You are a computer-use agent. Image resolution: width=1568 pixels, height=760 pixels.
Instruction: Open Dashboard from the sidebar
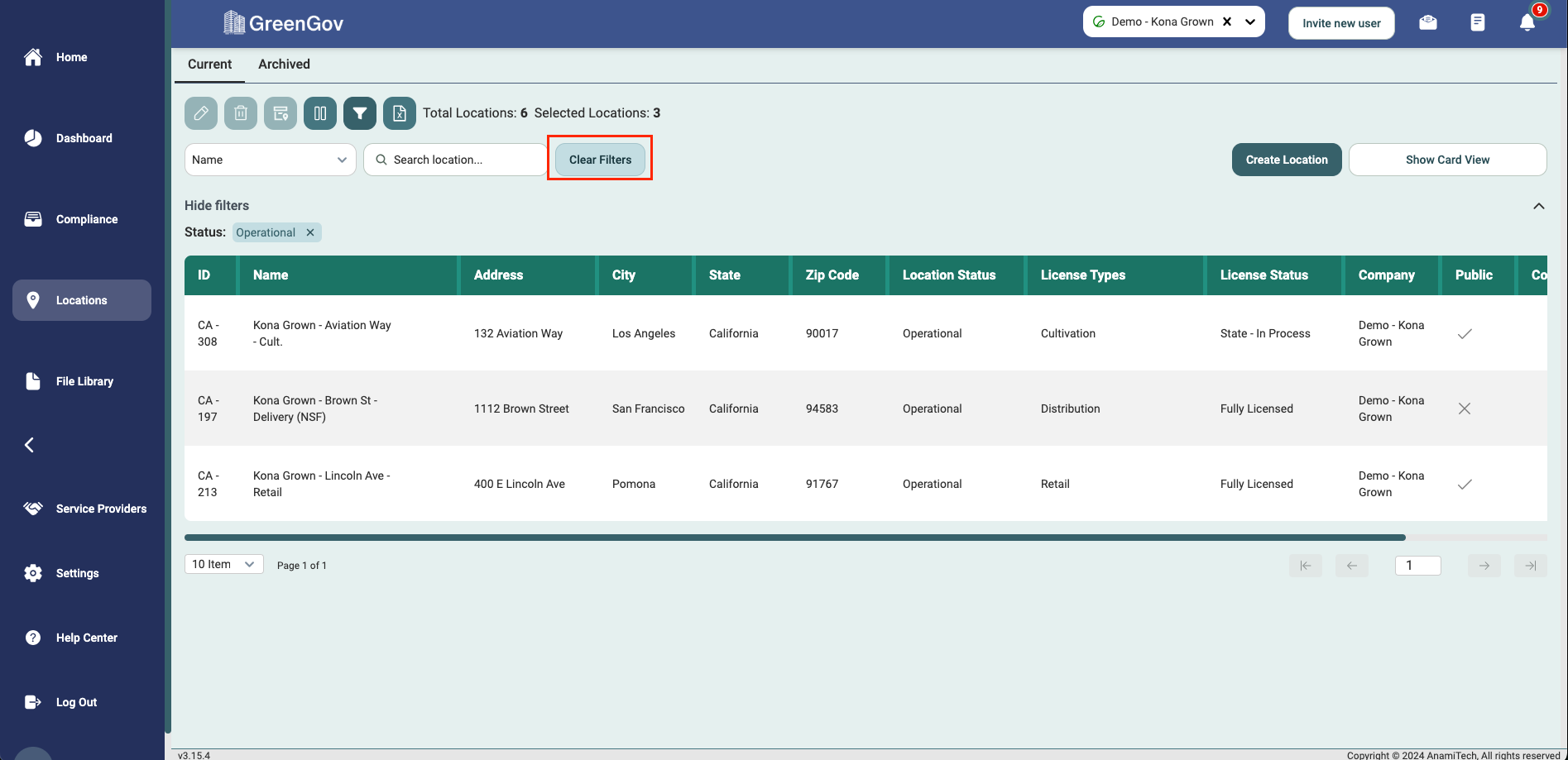coord(82,138)
